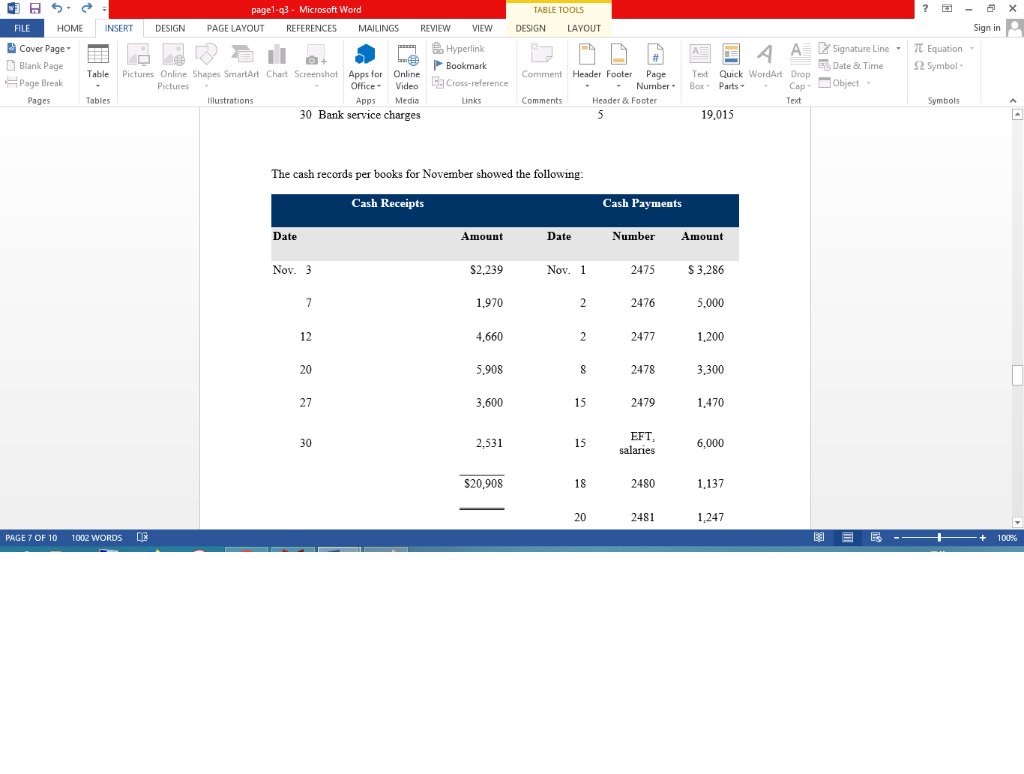Screen dimensions: 1024x774
Task: Add a Bookmark
Action: point(460,65)
